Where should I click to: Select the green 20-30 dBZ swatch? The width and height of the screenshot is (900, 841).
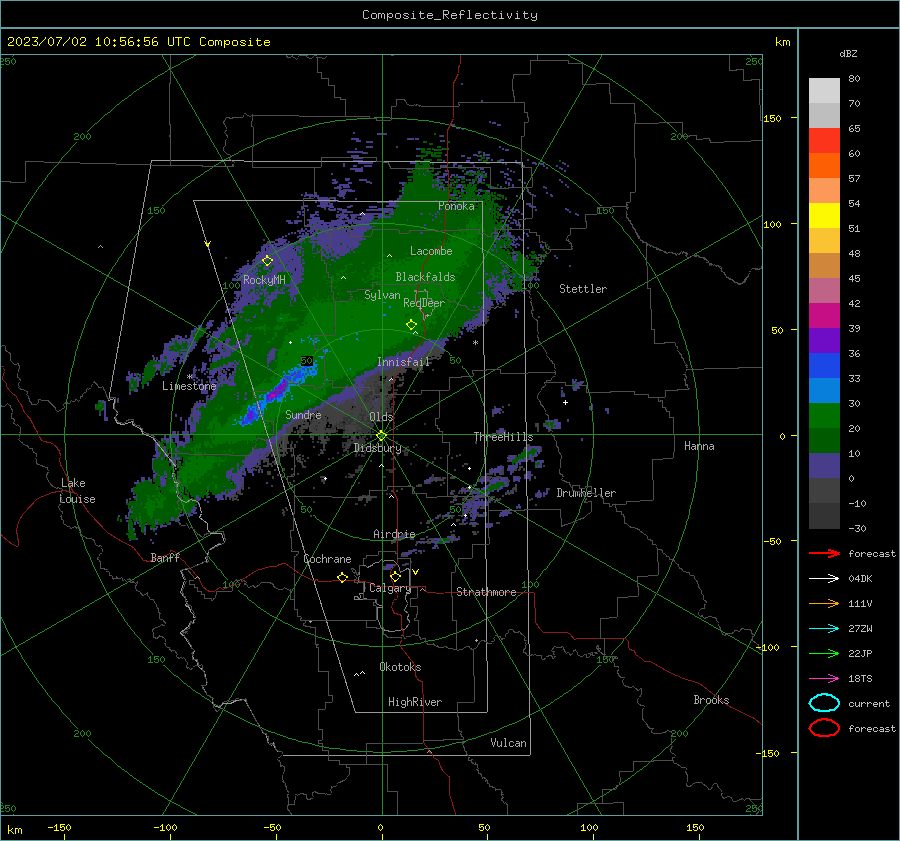point(824,416)
